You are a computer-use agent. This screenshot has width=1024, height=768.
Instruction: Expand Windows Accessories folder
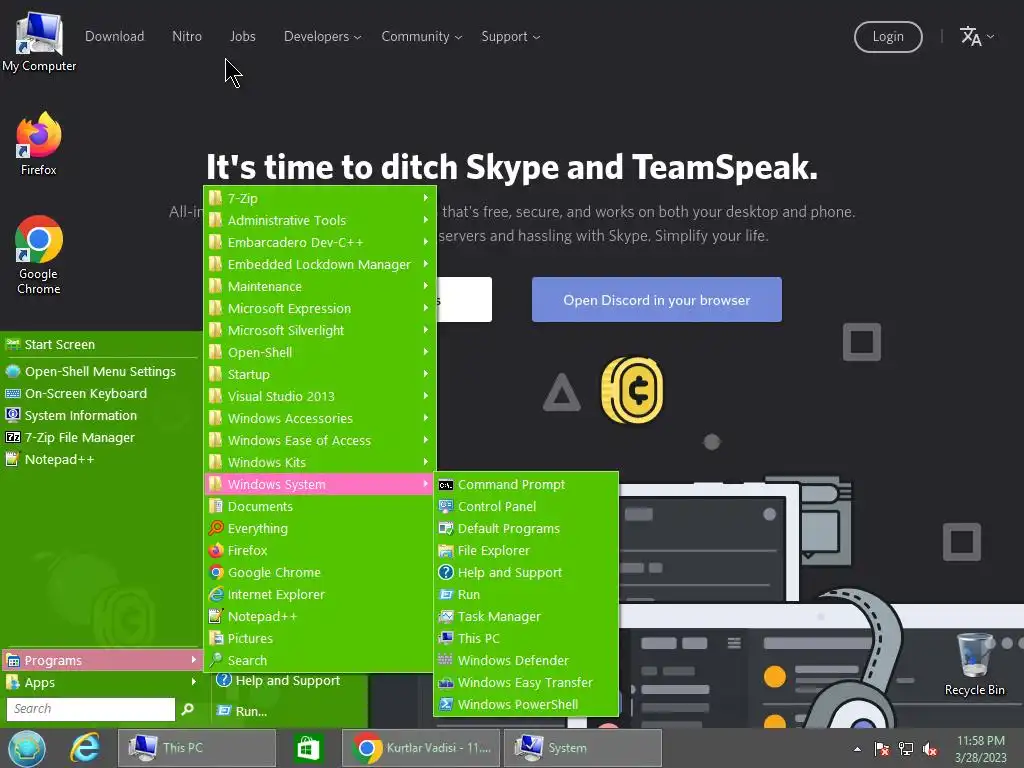point(319,419)
